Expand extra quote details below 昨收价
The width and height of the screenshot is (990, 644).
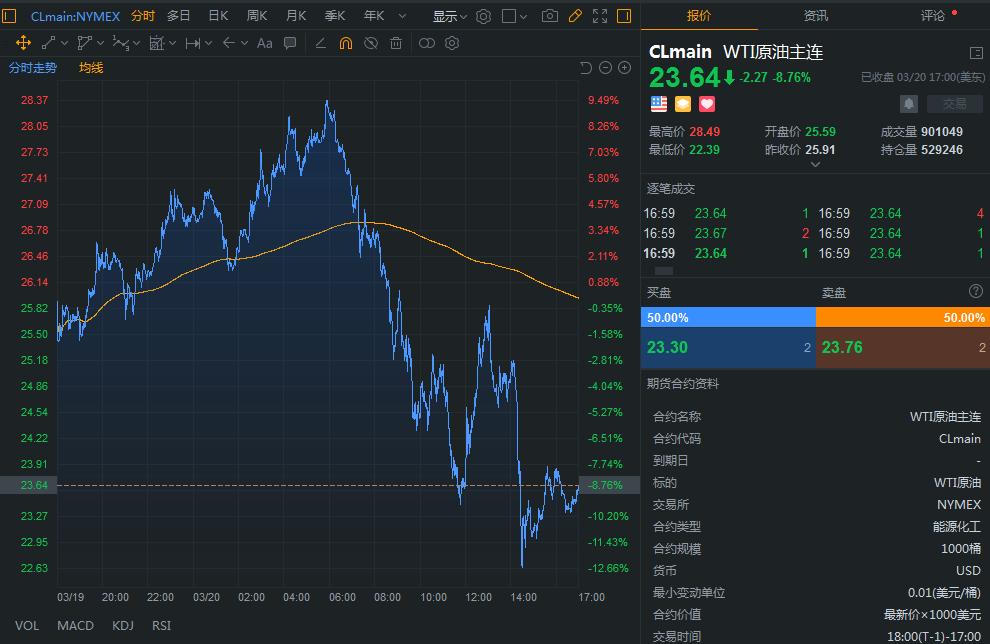click(x=814, y=166)
